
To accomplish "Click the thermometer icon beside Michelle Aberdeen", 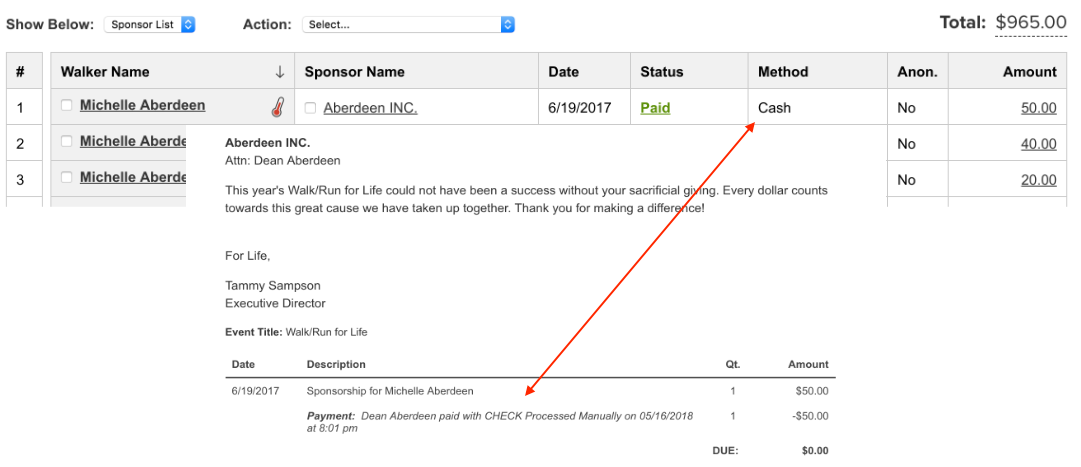I will pyautogui.click(x=277, y=107).
